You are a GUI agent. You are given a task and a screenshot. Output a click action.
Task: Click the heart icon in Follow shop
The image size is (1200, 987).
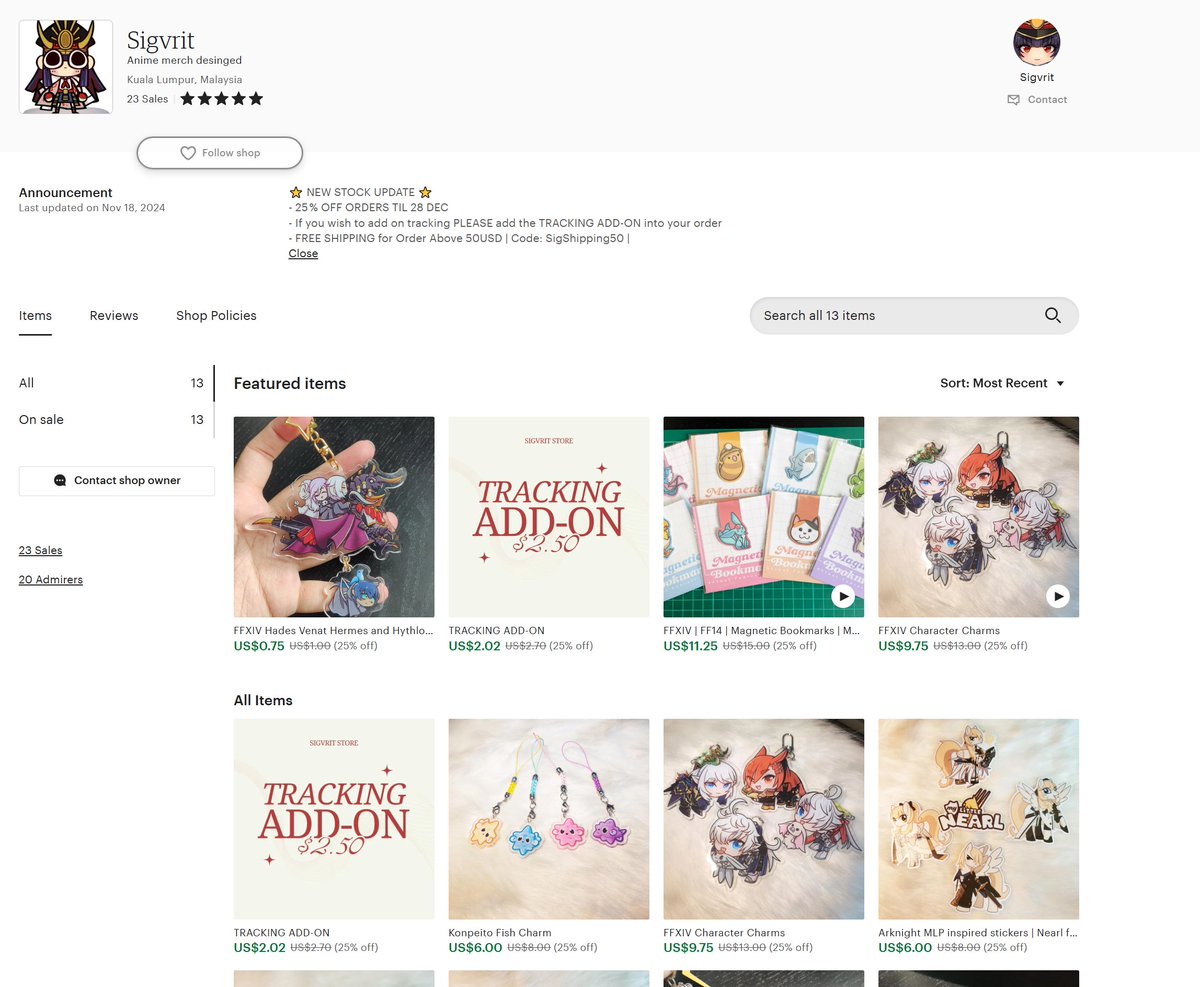(188, 153)
